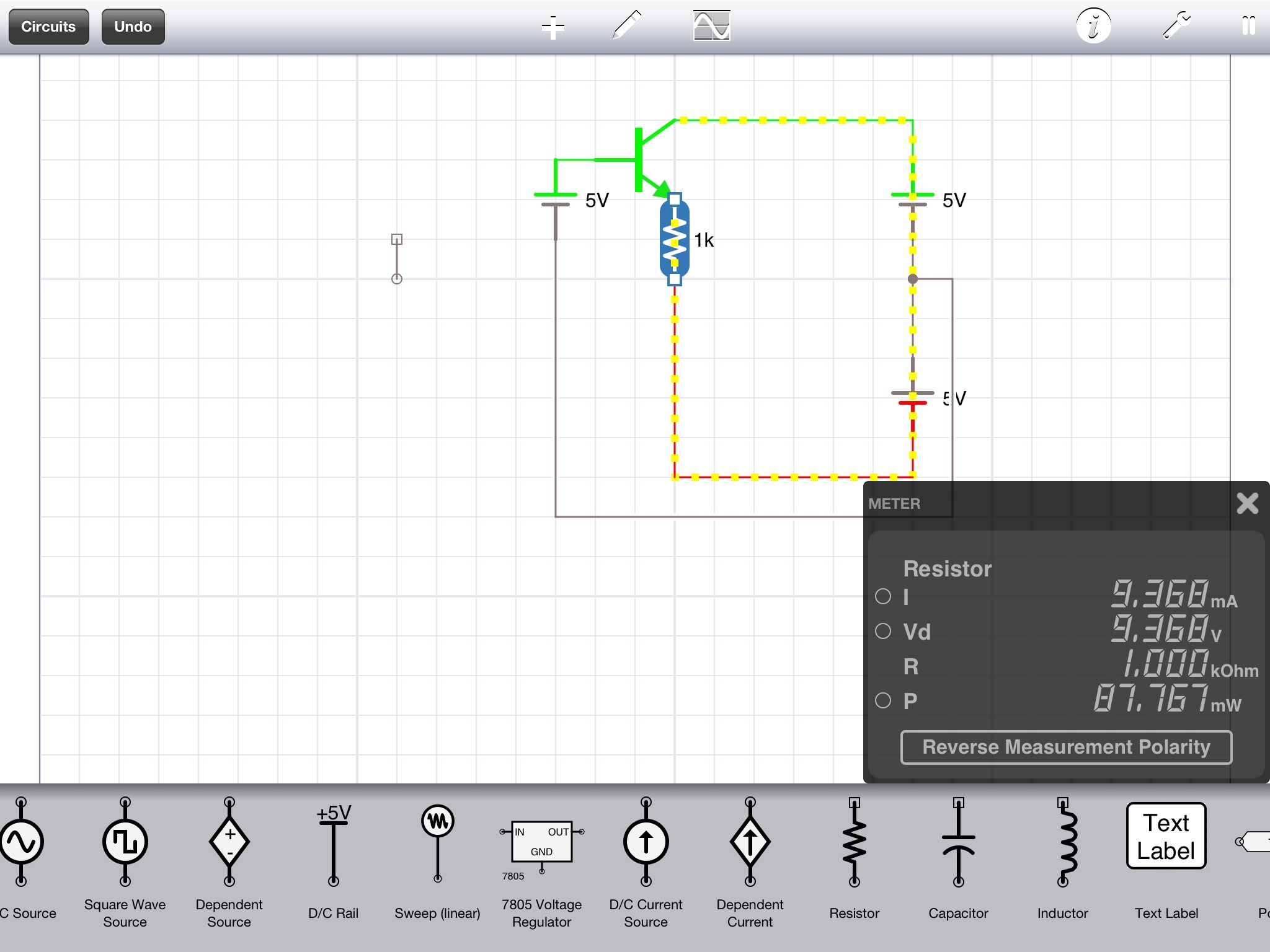This screenshot has width=1270, height=952.
Task: Choose the Capacitor component from palette
Action: click(x=958, y=843)
